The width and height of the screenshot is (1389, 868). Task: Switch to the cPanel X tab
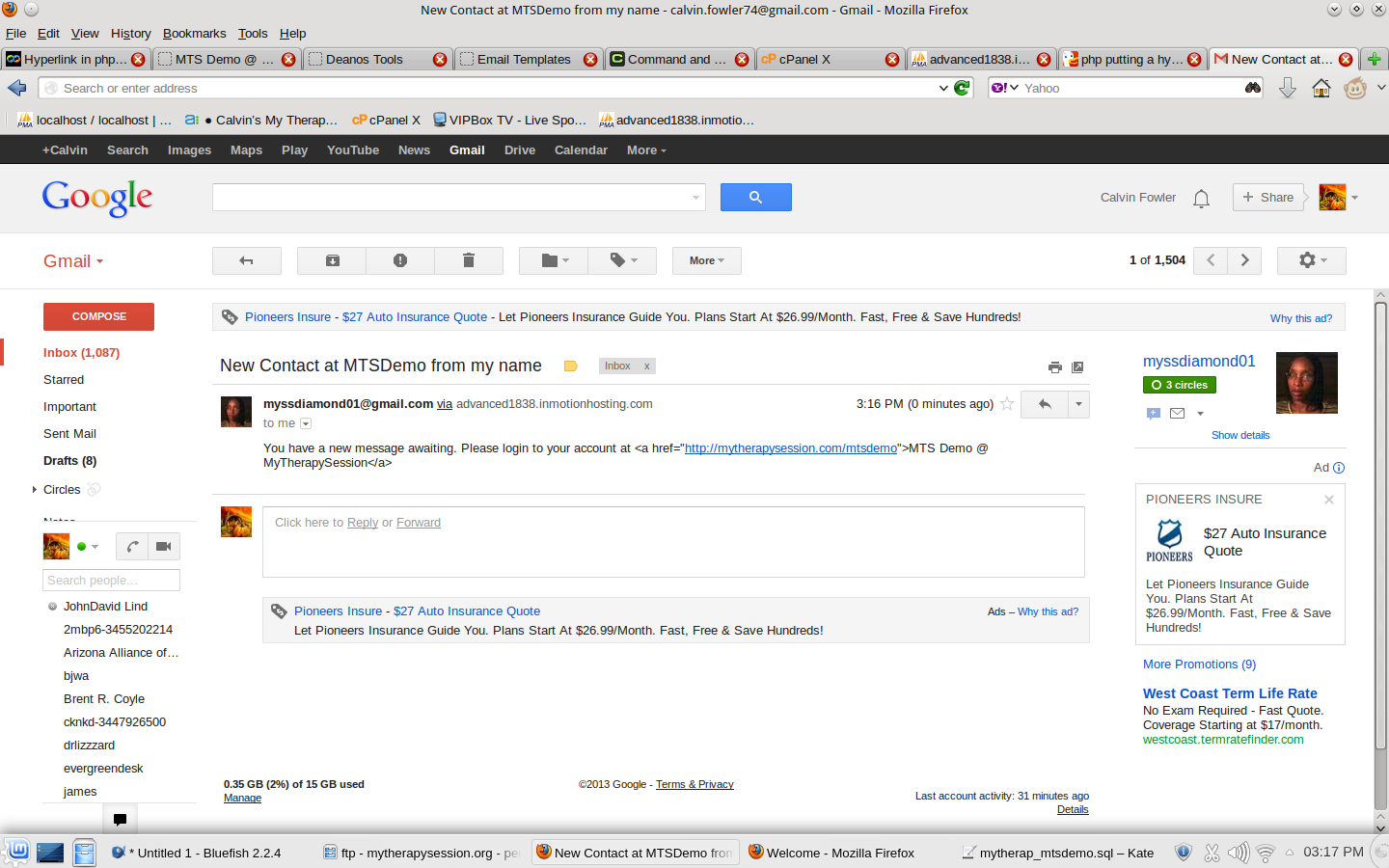pos(831,59)
